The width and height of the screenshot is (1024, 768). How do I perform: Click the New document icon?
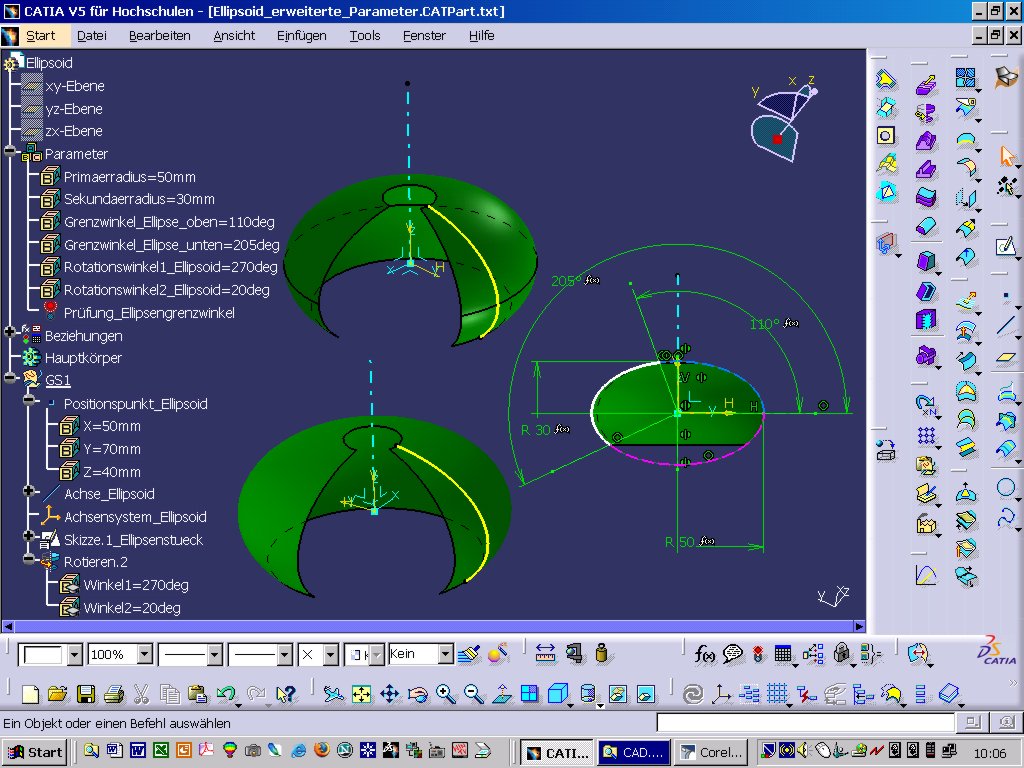point(30,694)
